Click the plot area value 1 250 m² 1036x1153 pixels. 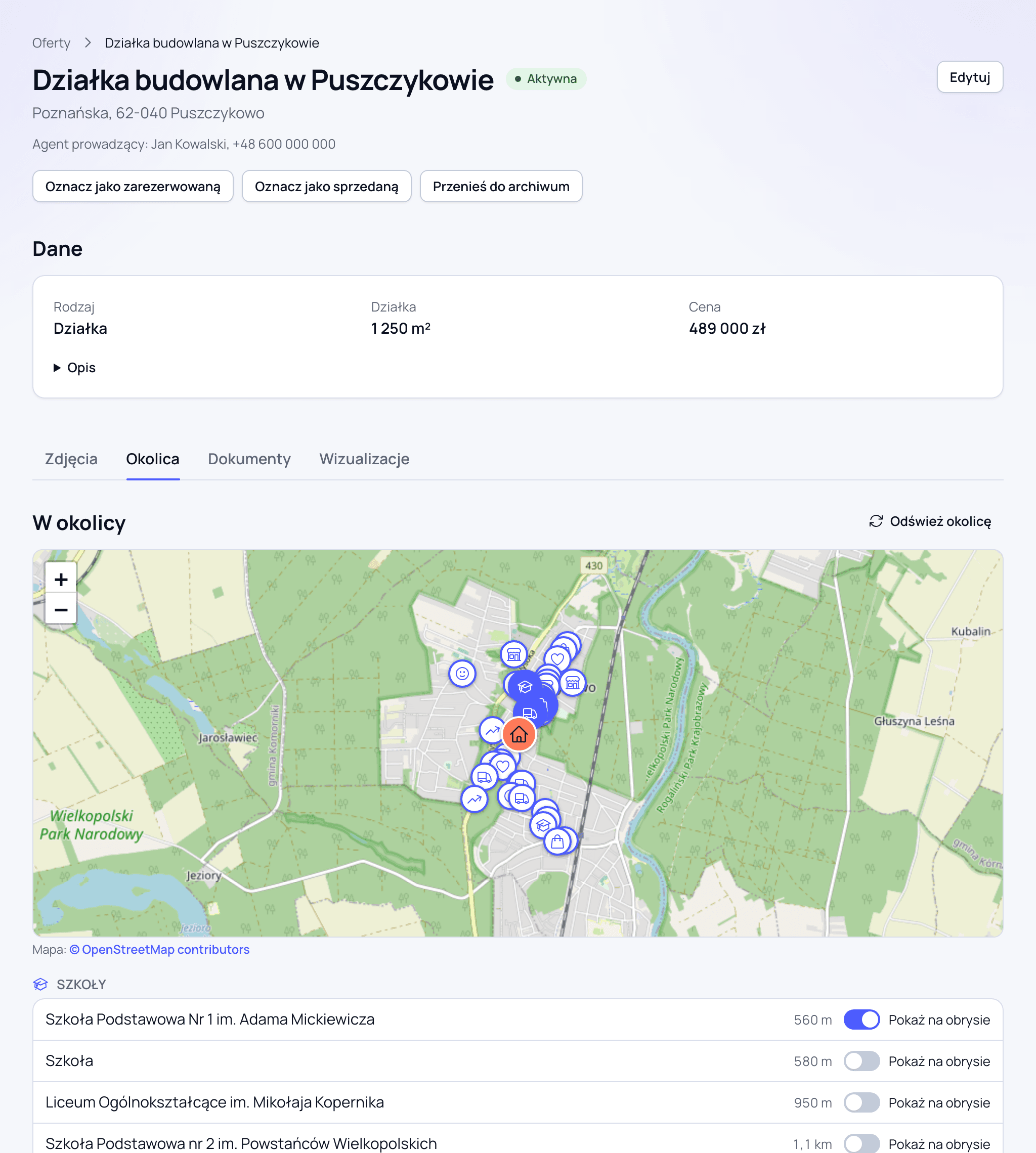[x=401, y=328]
